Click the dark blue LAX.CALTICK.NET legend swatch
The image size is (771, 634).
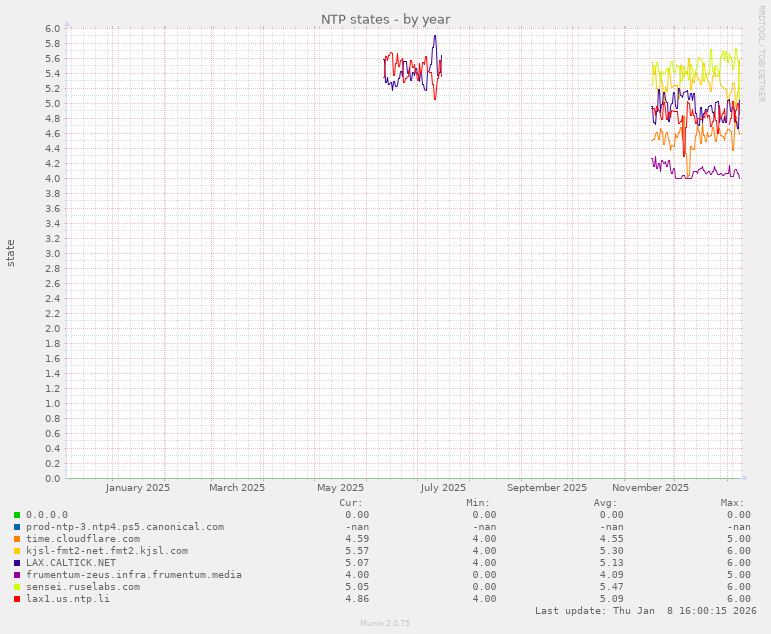coord(17,563)
